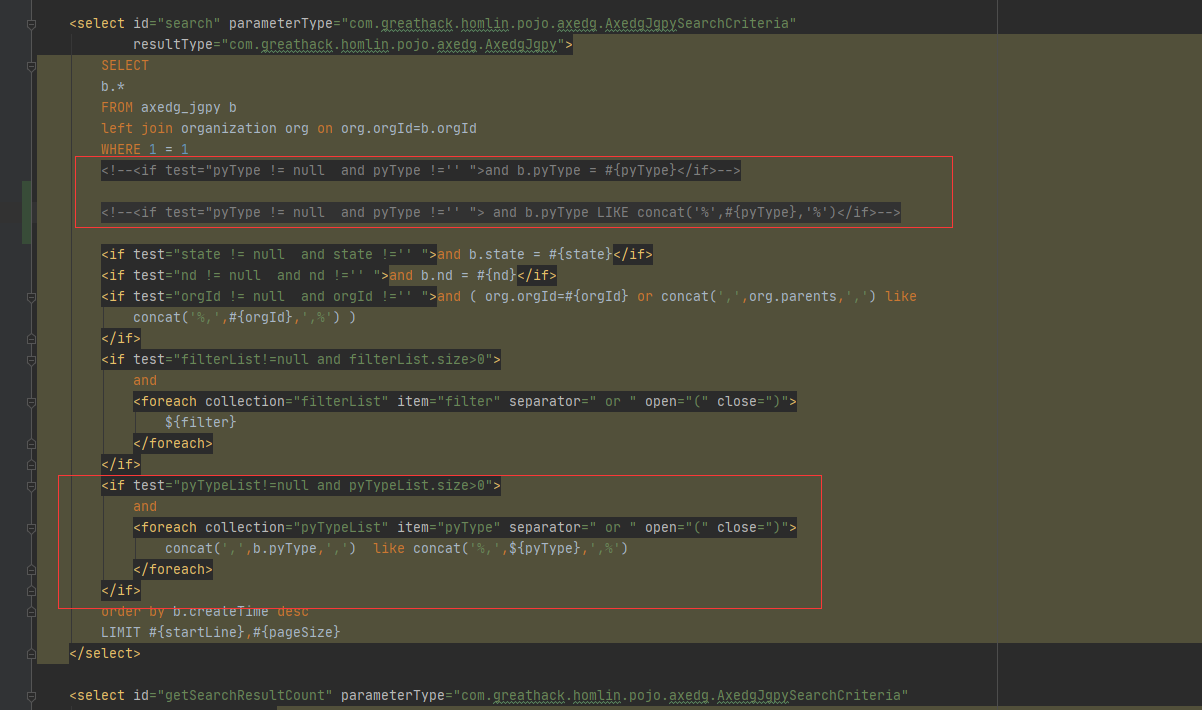The image size is (1202, 710).
Task: Place the cursor on the SELECT keyword
Action: point(125,65)
